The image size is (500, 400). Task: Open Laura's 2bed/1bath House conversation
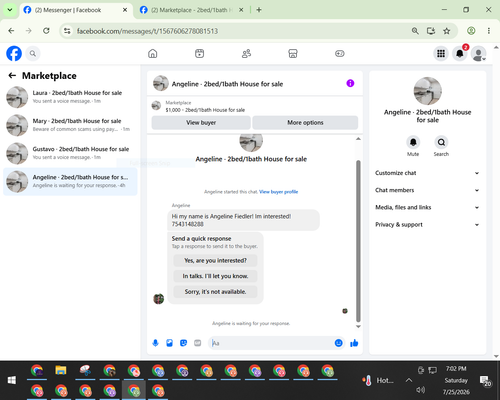[70, 97]
